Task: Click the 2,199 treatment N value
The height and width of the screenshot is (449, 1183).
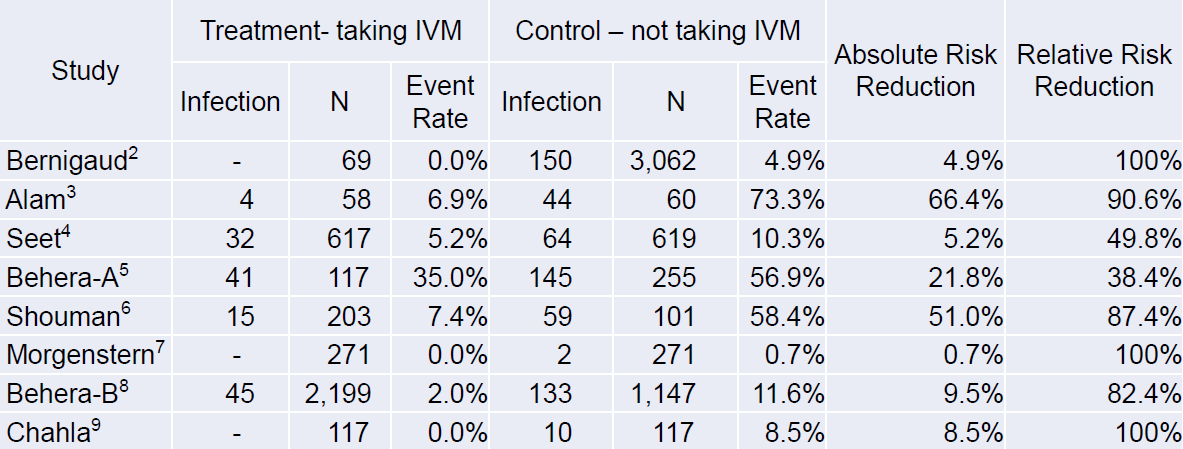Action: [336, 394]
